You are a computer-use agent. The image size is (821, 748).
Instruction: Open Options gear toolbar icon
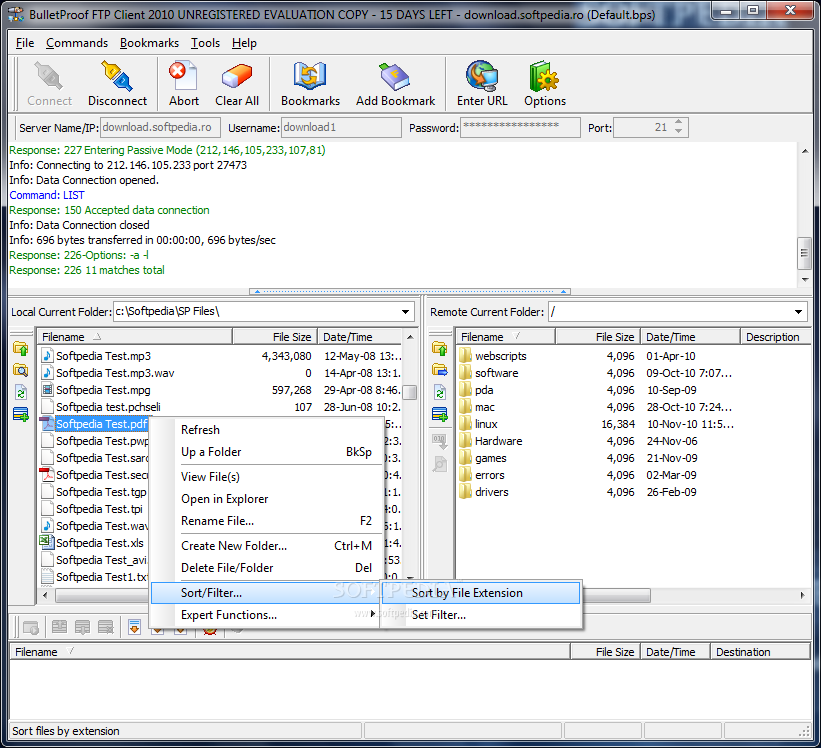pyautogui.click(x=545, y=76)
